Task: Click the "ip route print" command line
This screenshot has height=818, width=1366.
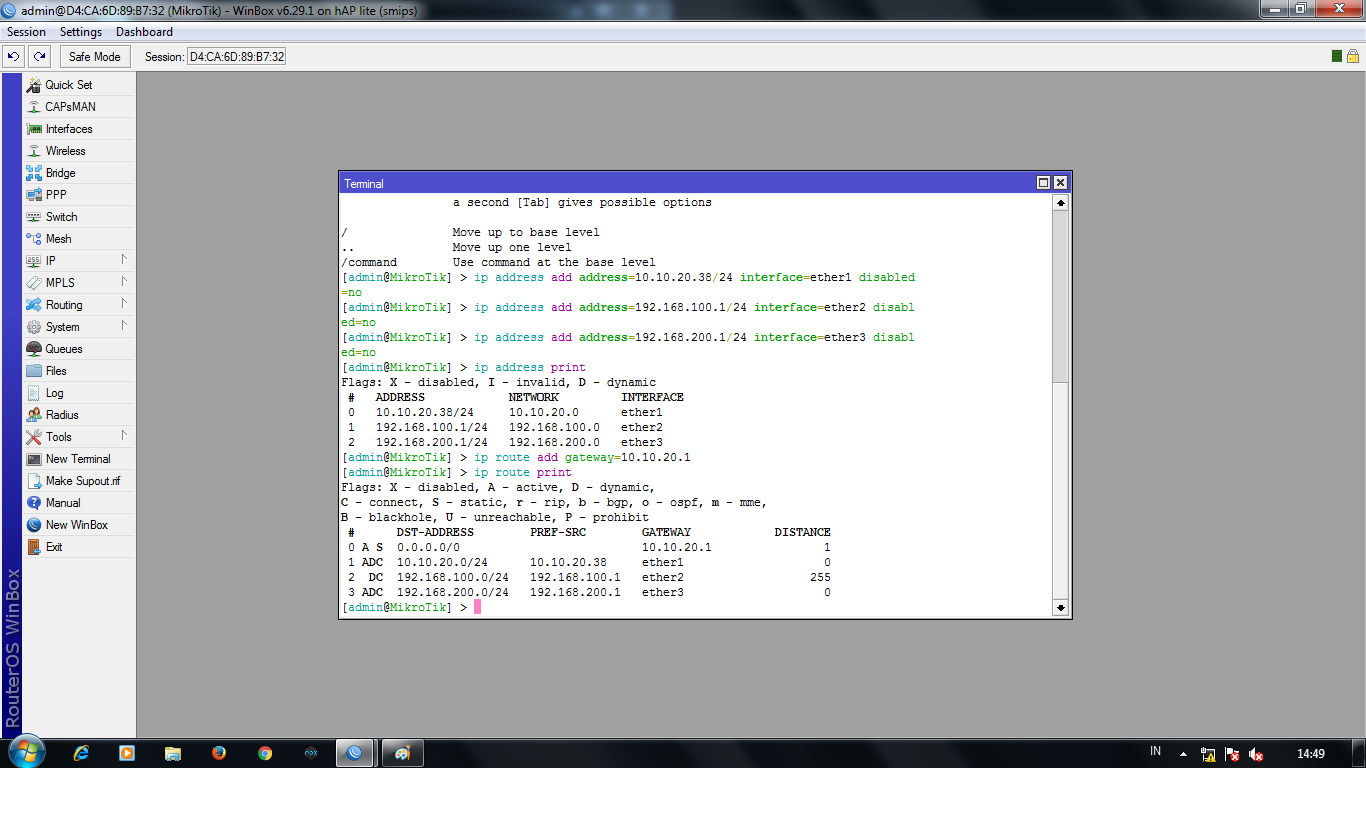Action: 523,472
